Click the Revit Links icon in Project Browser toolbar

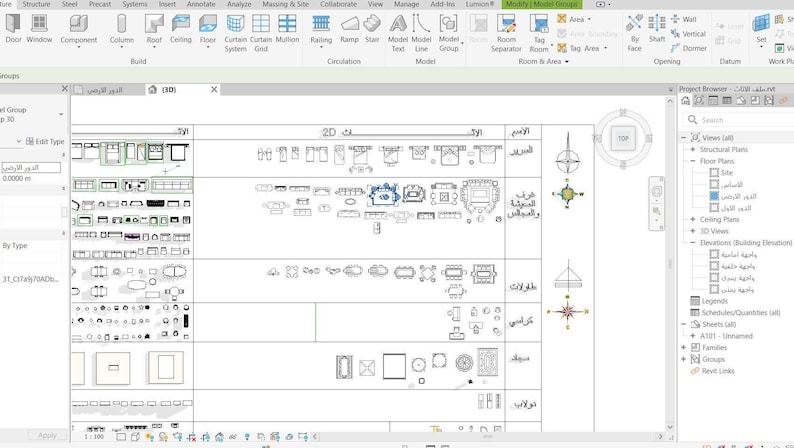[x=783, y=100]
